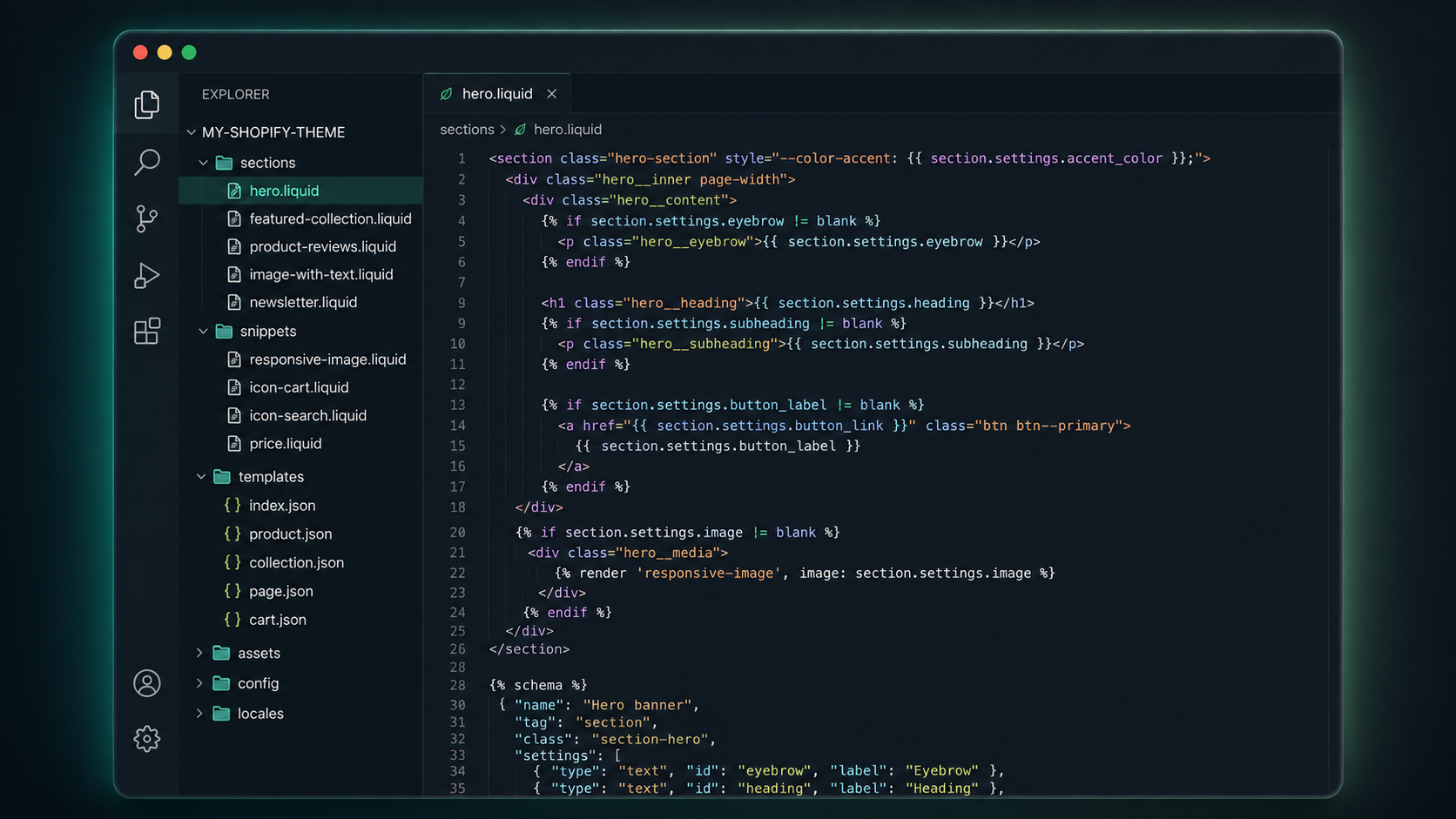
Task: Click line number 13 in gutter
Action: (457, 405)
